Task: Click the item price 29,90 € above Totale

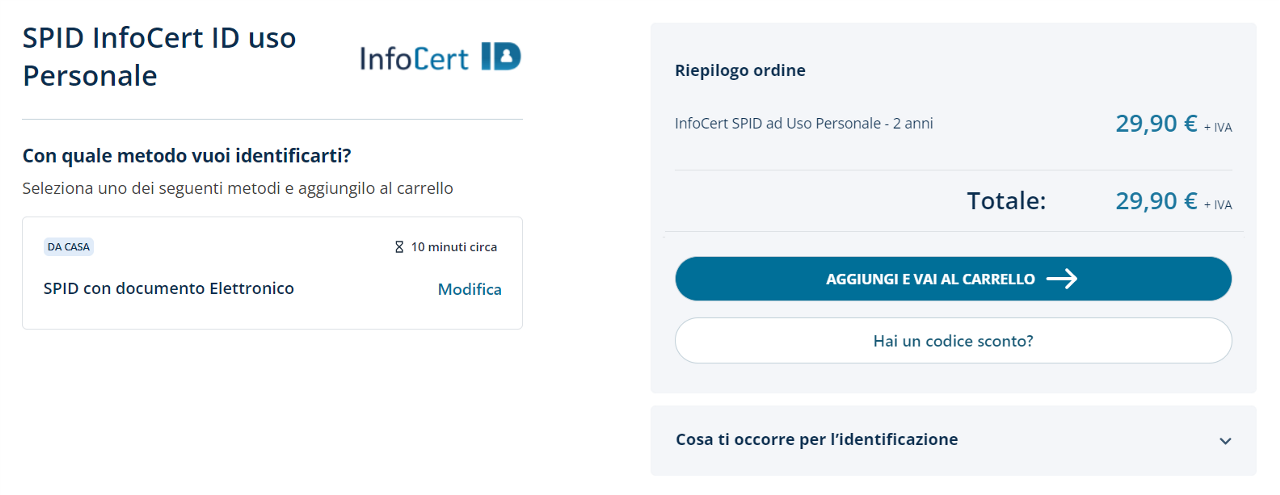Action: click(x=1156, y=124)
